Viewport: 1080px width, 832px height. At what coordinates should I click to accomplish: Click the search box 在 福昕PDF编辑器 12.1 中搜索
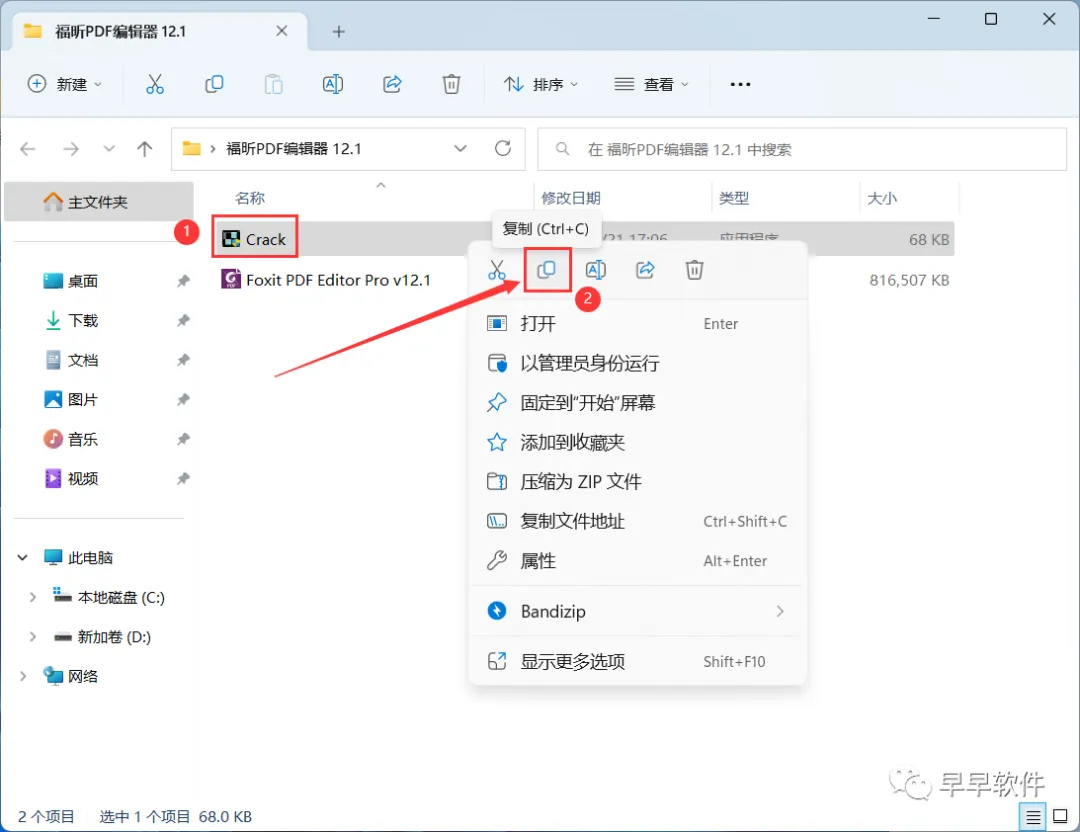802,149
